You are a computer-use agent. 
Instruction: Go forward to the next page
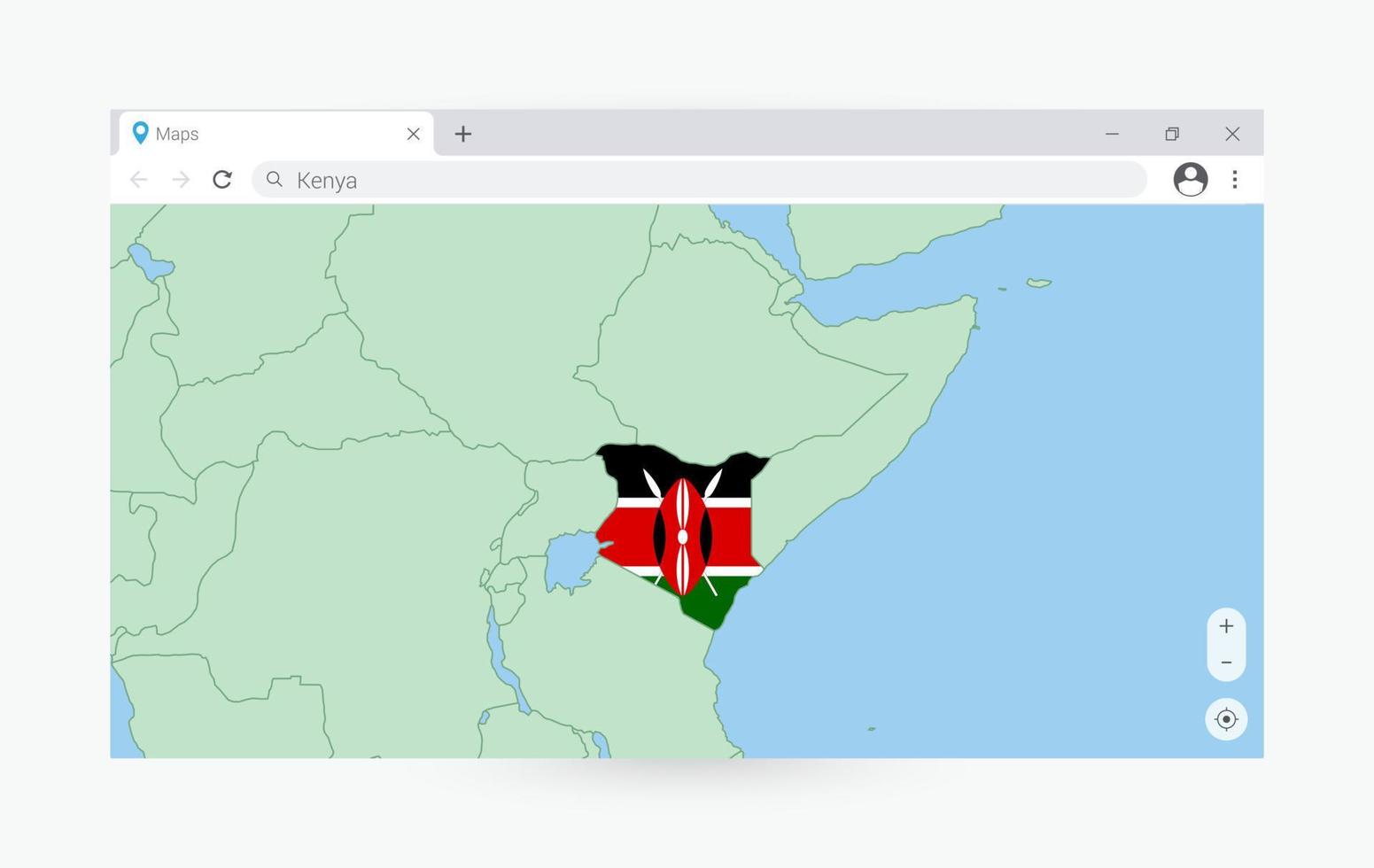tap(181, 180)
